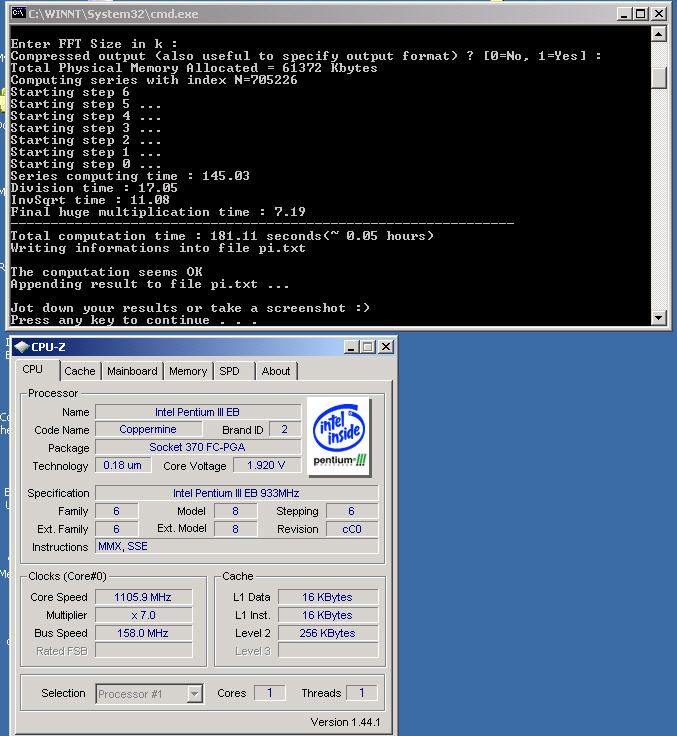
Task: Open the Memory tab in CPU-Z
Action: (188, 371)
